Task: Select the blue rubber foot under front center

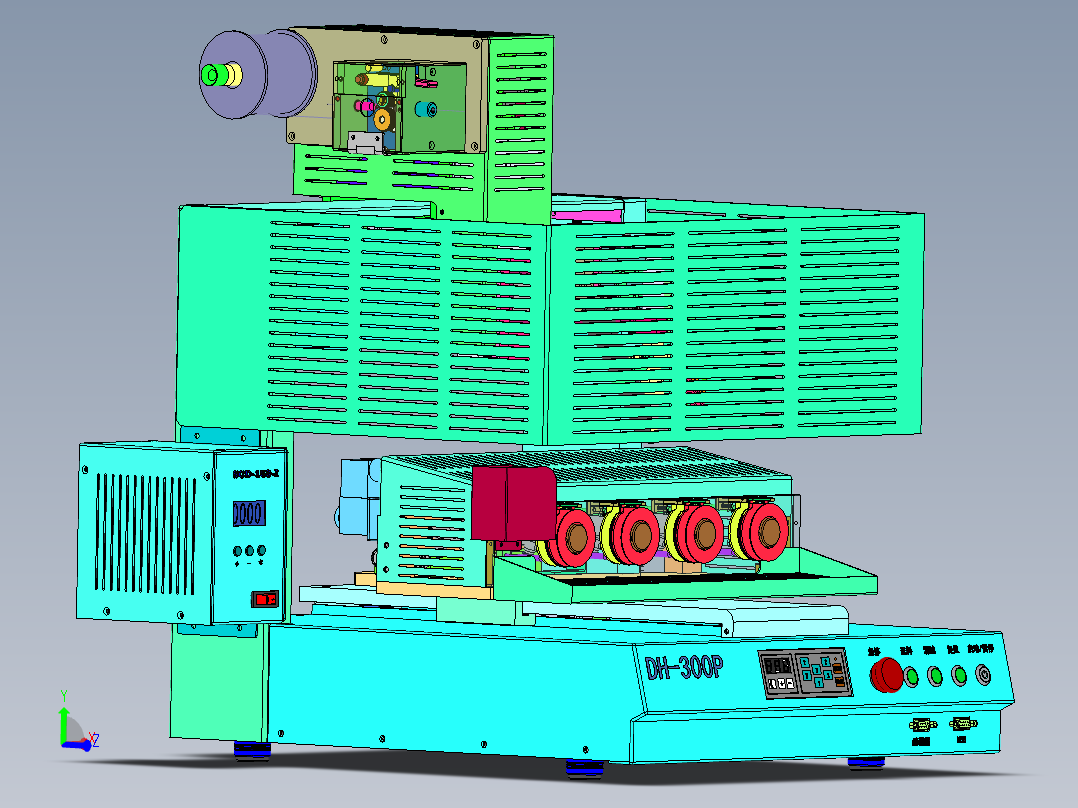Action: click(x=585, y=768)
